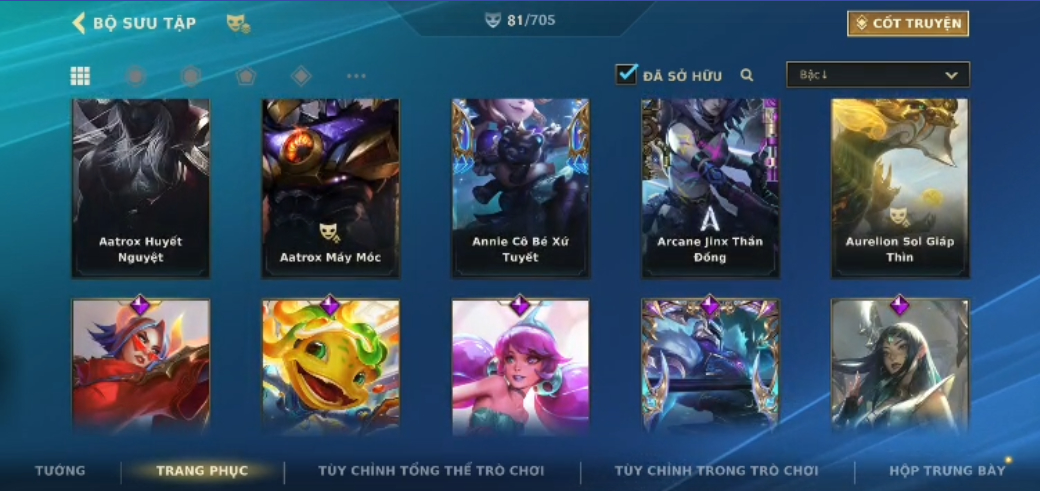Screen dimensions: 1040x491
Task: Show more filters with three dots icon
Action: 356,76
